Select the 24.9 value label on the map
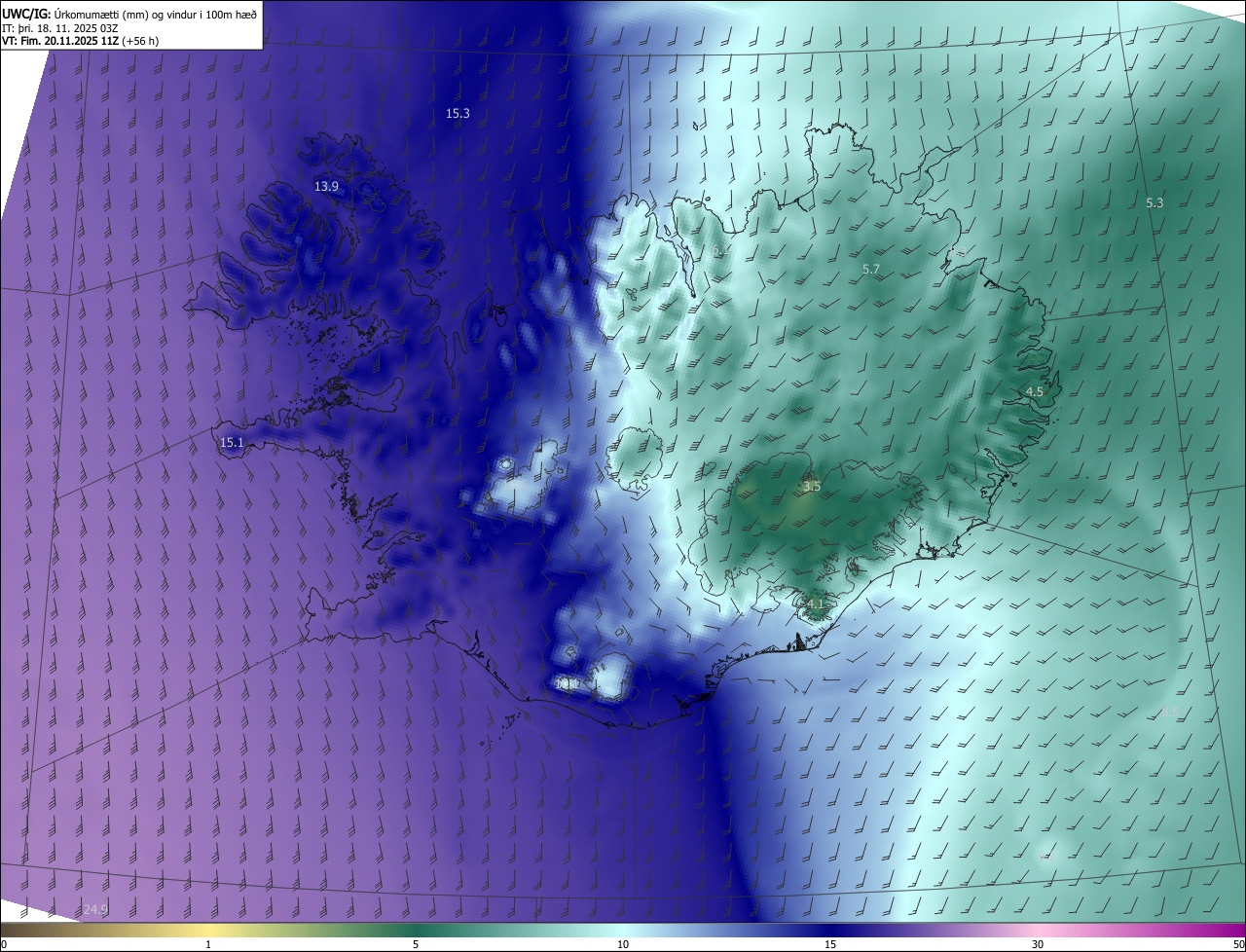Image resolution: width=1246 pixels, height=952 pixels. [x=95, y=909]
